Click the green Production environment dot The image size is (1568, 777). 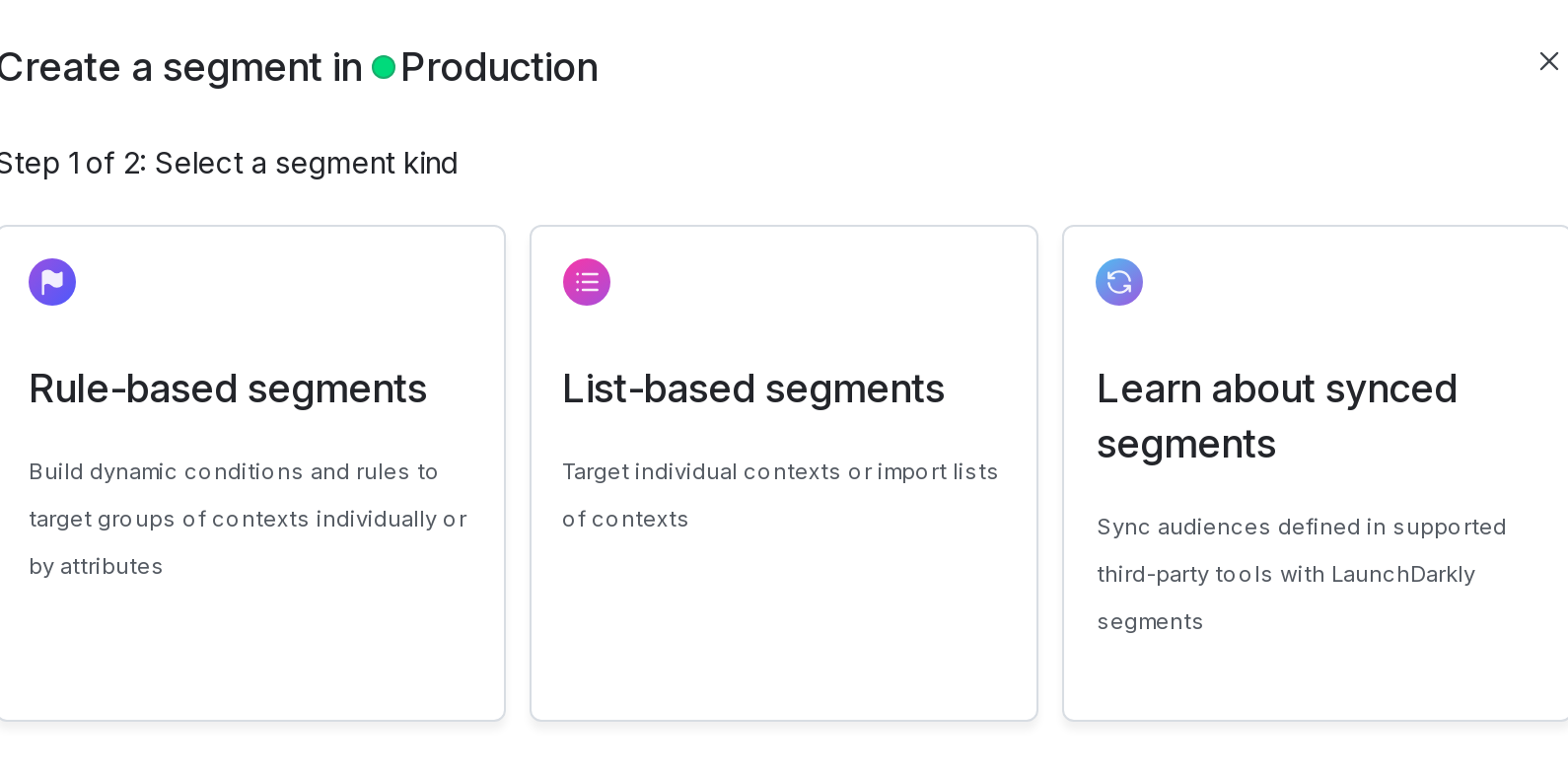384,68
